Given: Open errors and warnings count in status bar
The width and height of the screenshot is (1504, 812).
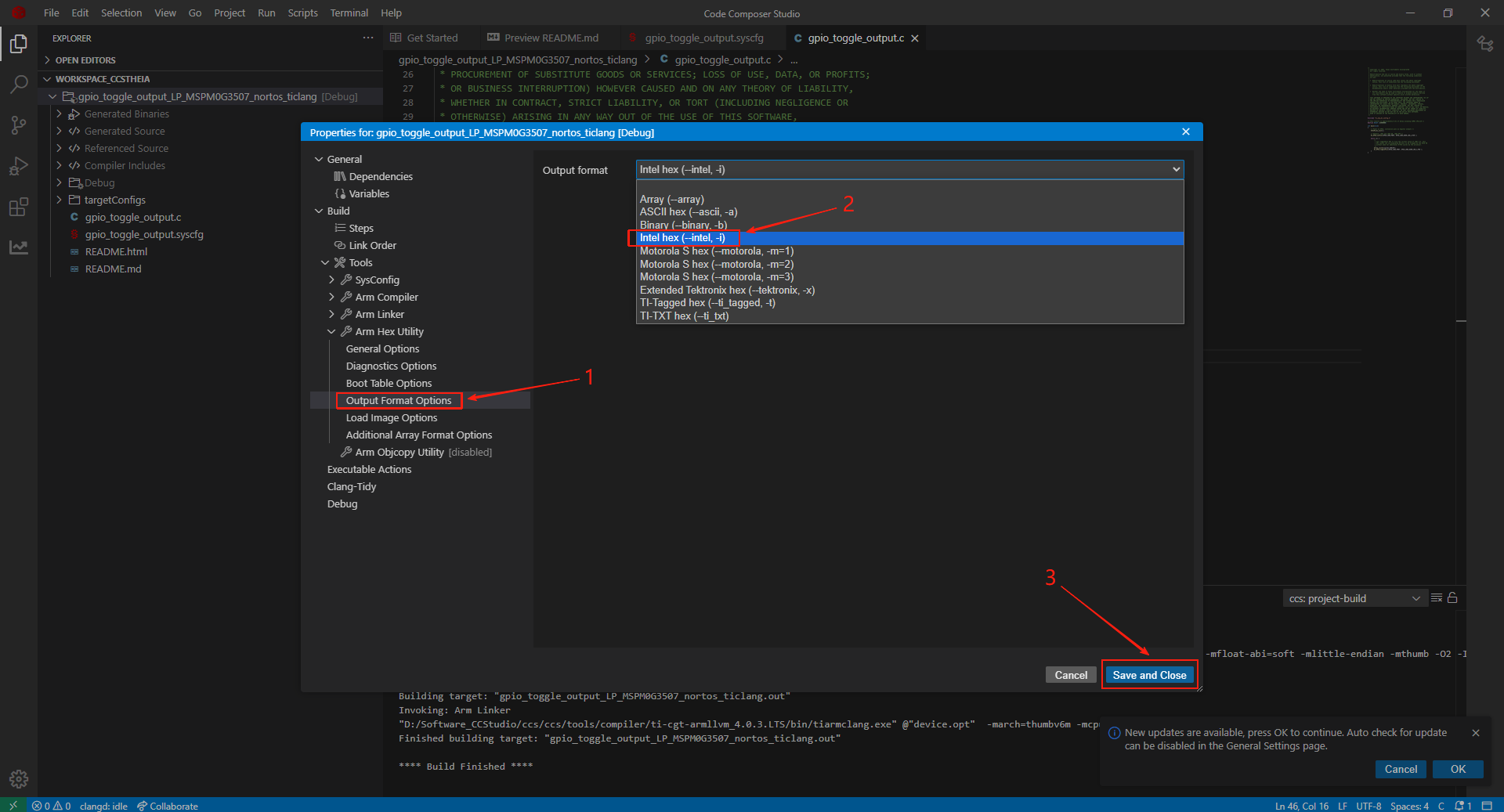Looking at the screenshot, I should (52, 806).
